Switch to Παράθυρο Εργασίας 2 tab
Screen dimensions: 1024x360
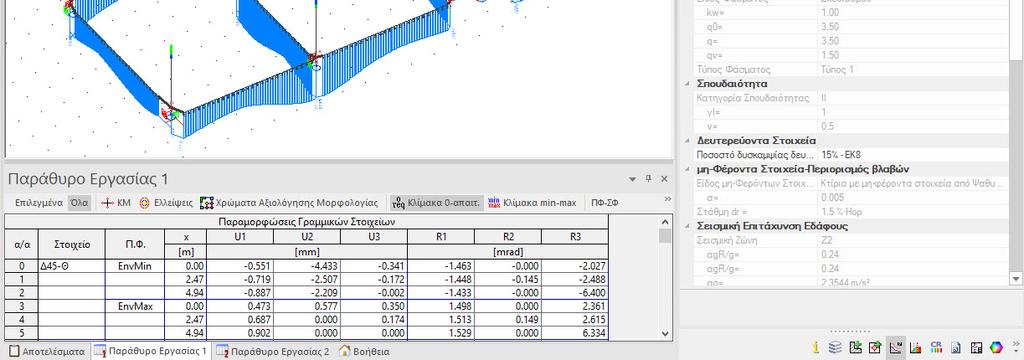[x=272, y=352]
